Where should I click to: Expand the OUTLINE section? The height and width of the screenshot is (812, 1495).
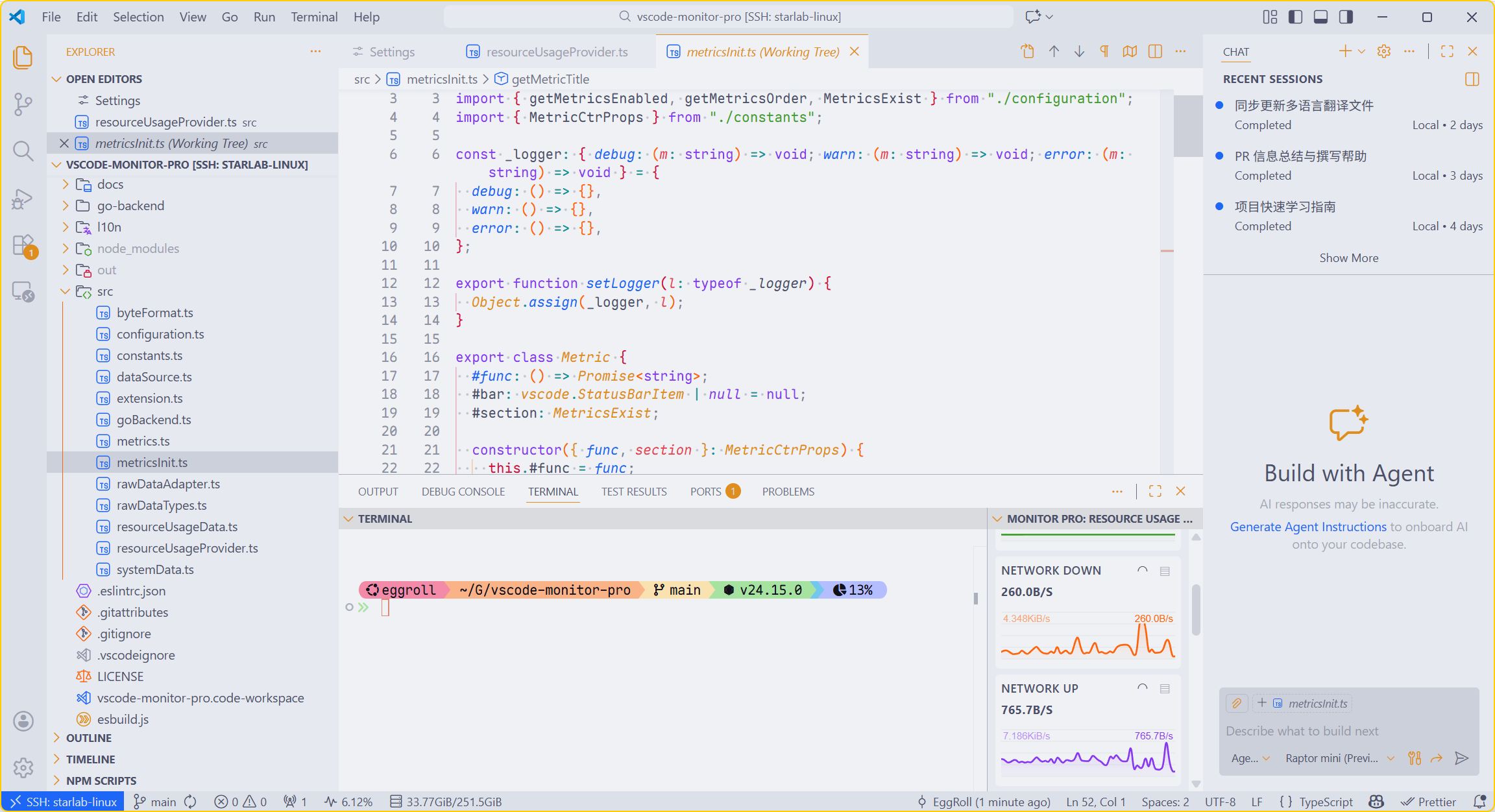point(56,738)
